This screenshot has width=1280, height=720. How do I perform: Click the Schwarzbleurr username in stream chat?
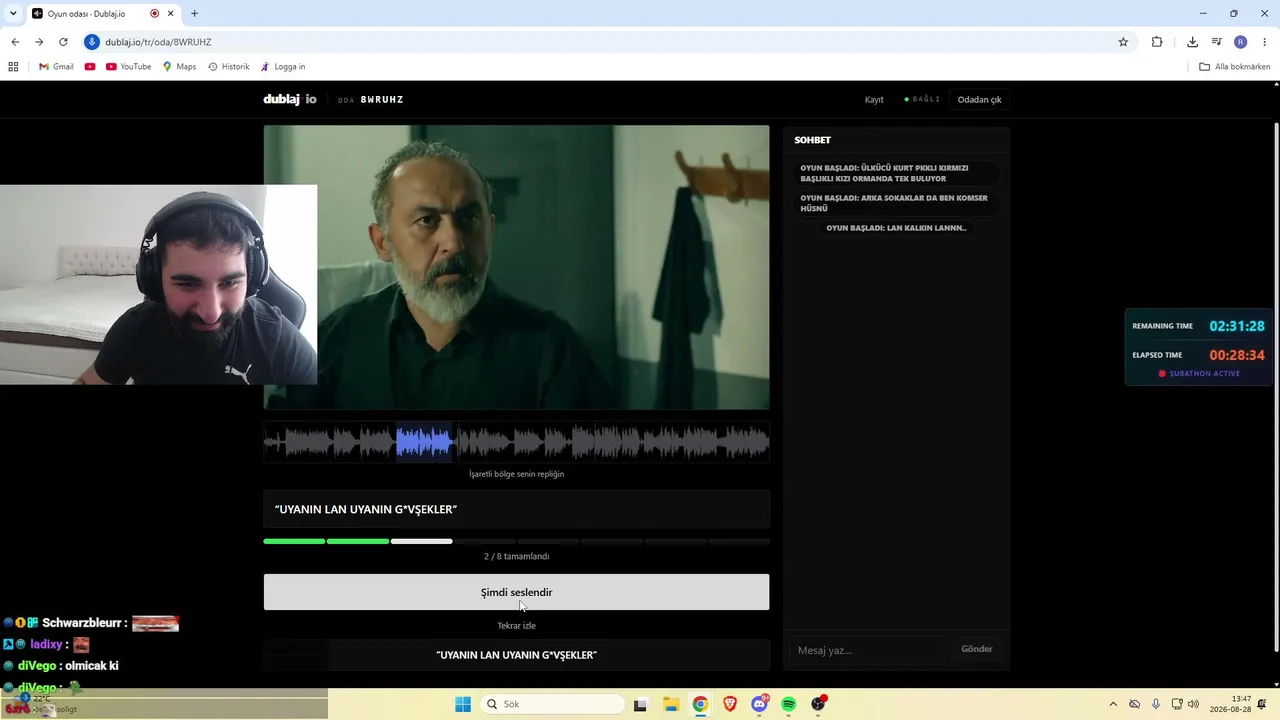83,623
